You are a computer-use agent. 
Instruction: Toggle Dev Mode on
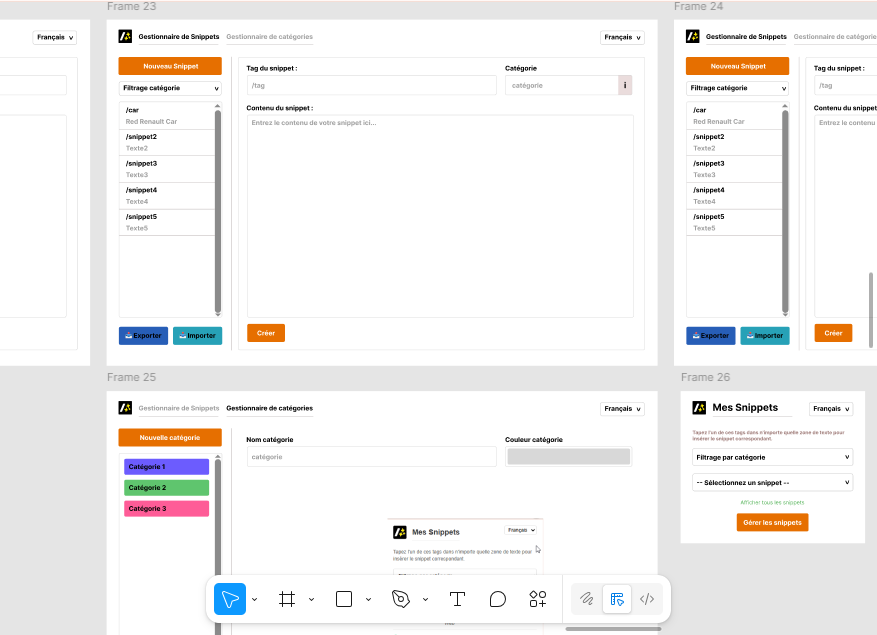(647, 599)
